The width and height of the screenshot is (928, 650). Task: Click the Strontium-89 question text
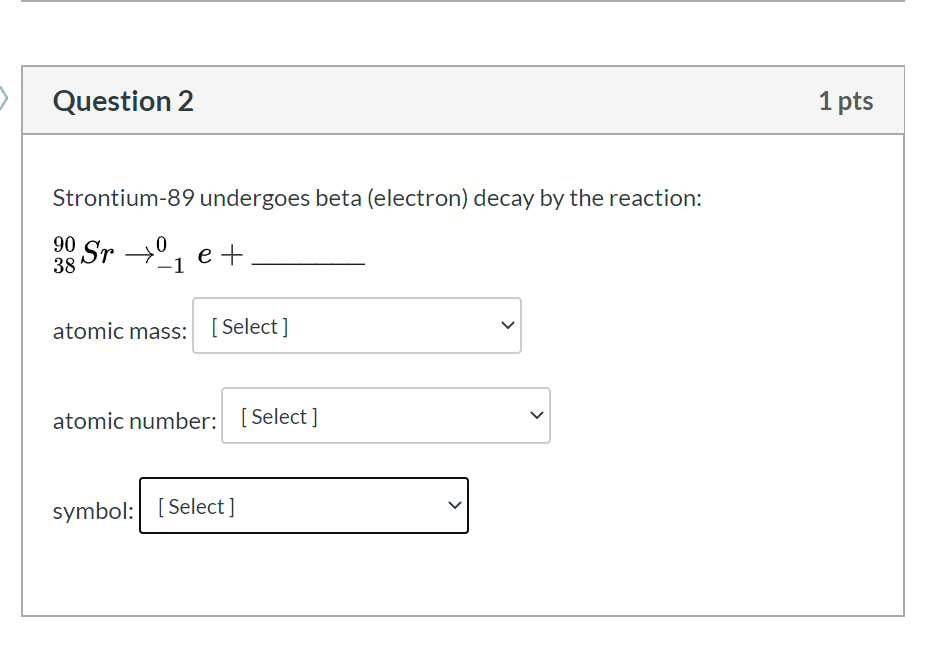point(377,197)
